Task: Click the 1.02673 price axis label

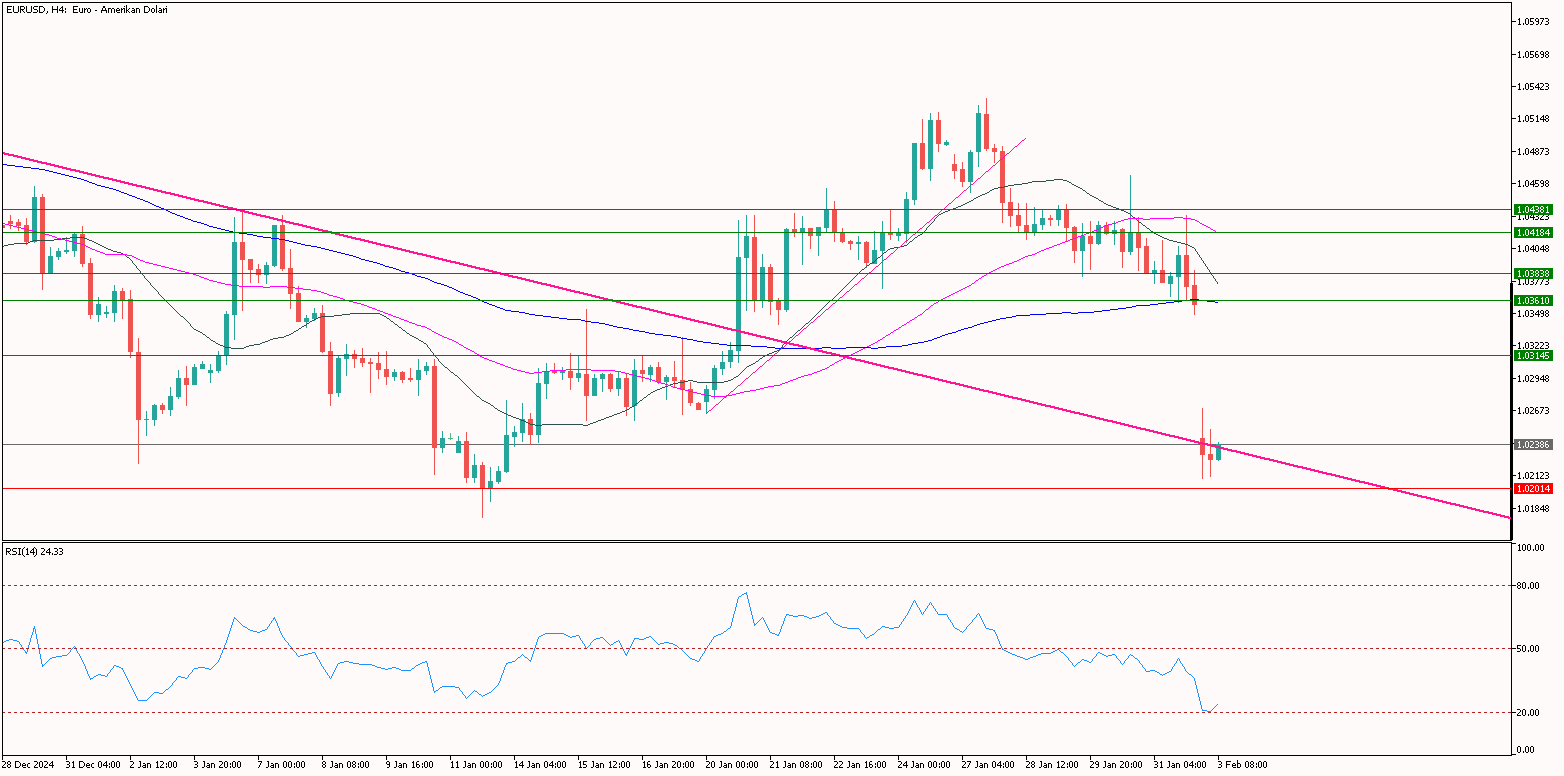Action: pos(1533,411)
